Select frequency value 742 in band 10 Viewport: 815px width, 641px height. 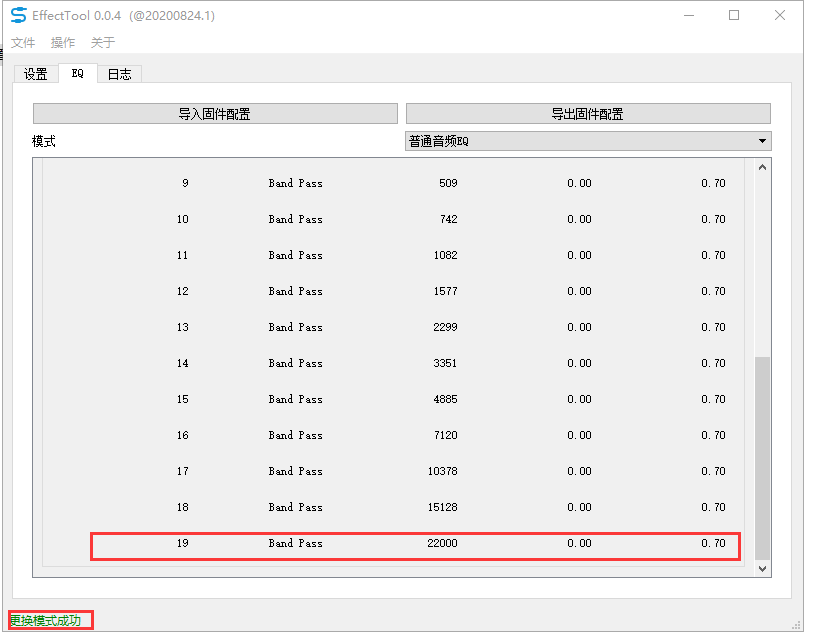coord(449,219)
